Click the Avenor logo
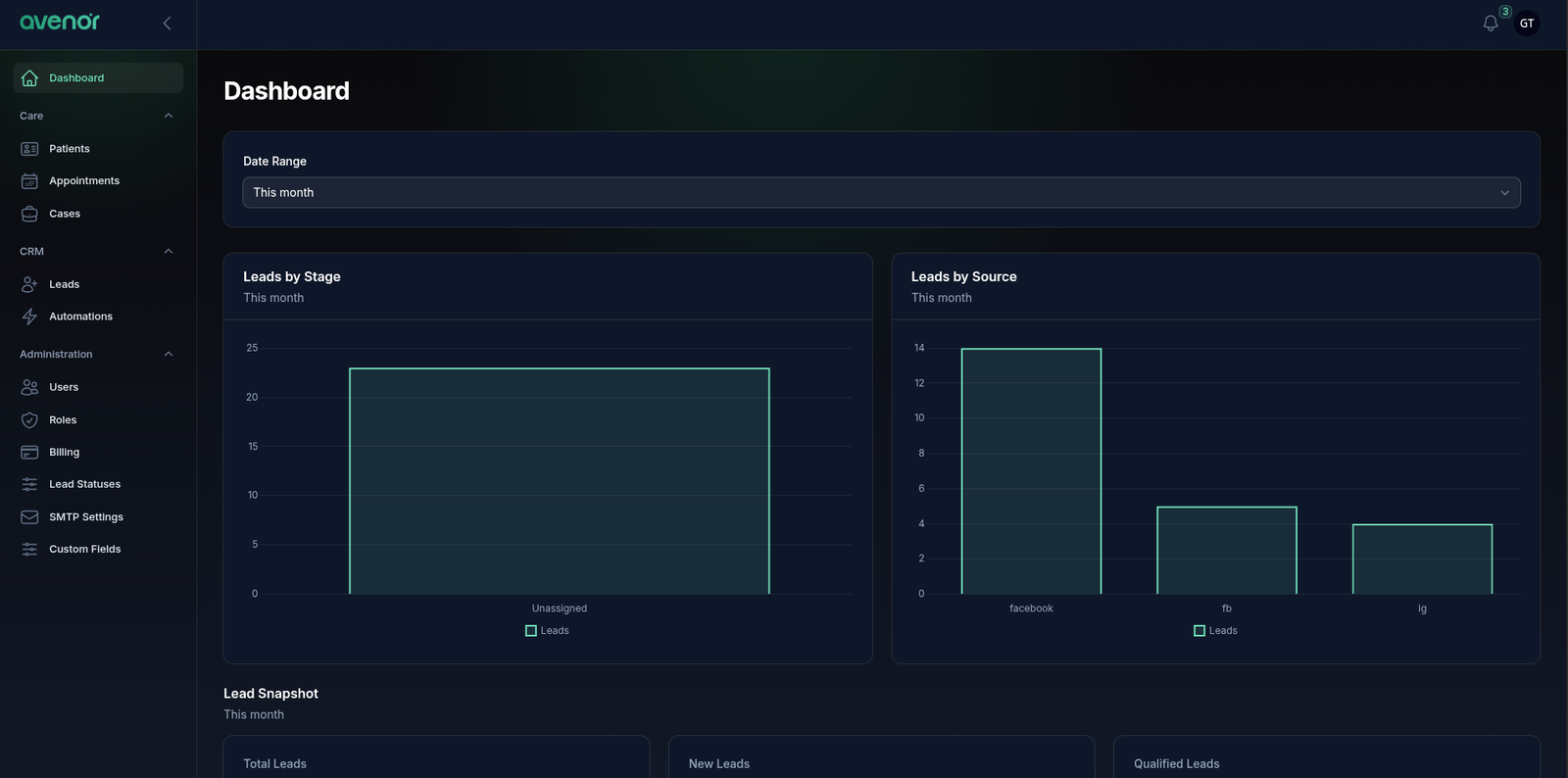The image size is (1568, 778). click(60, 22)
